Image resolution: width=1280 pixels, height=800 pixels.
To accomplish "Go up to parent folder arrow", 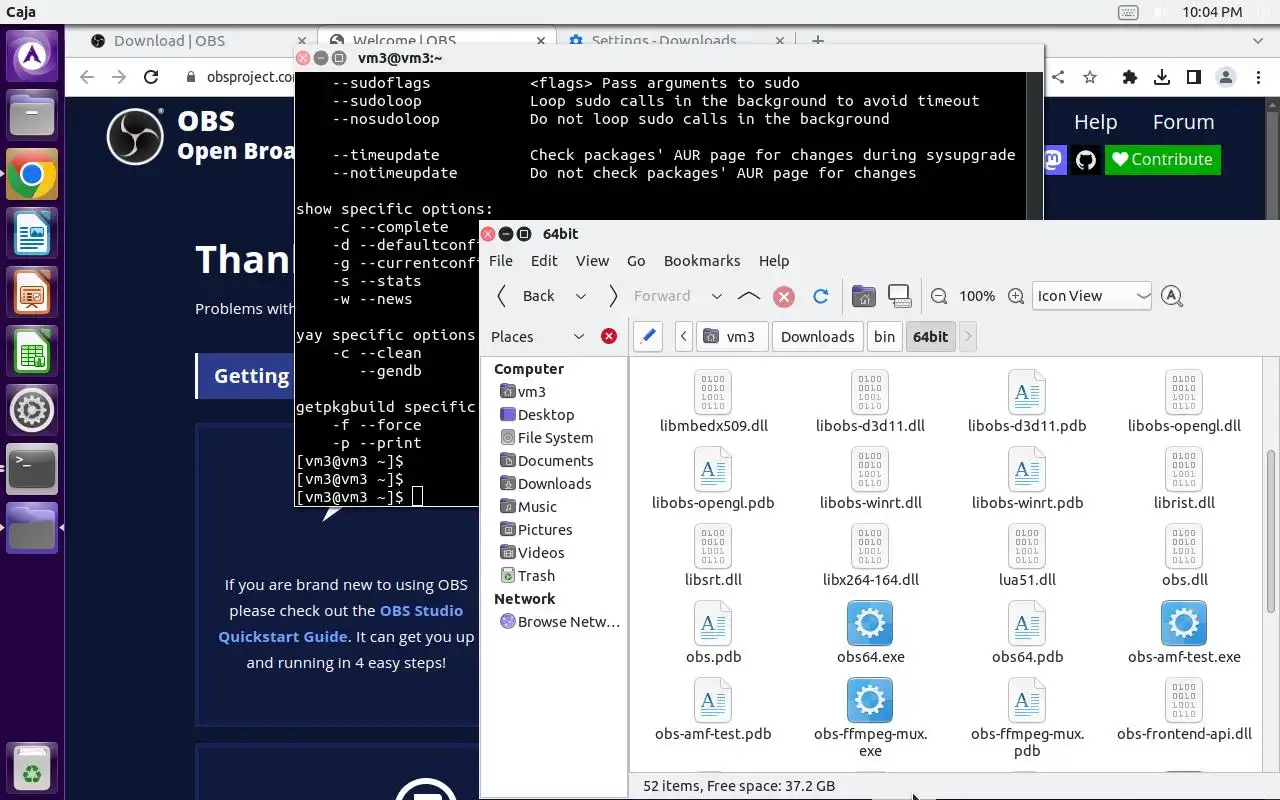I will point(749,296).
